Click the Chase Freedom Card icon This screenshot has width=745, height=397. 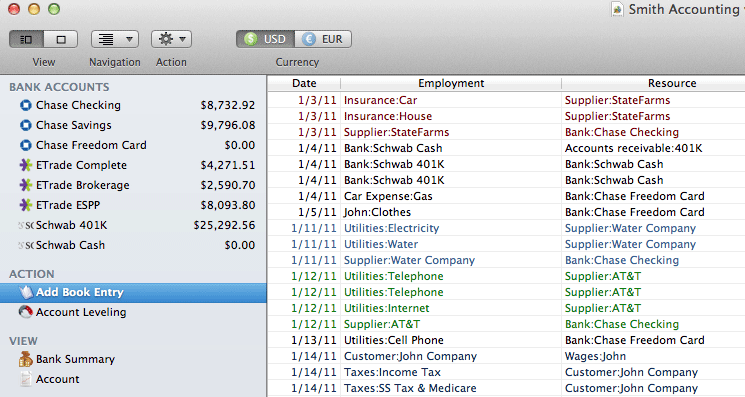[26, 145]
